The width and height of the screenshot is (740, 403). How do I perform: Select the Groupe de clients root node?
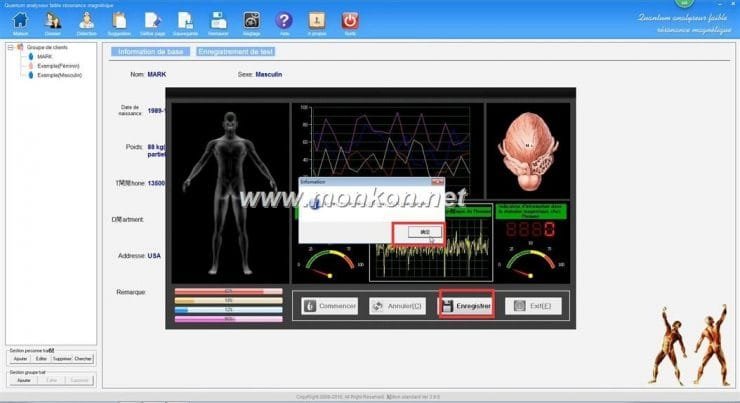click(47, 47)
